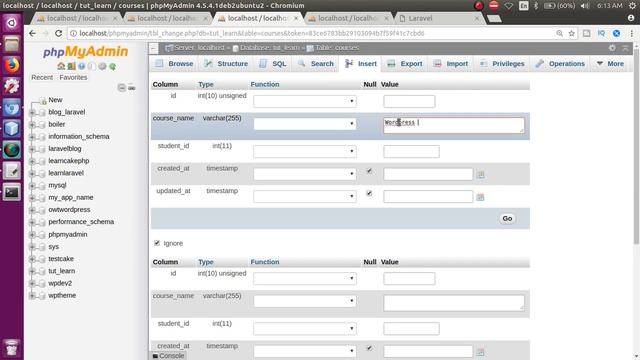Bookmark this page with star icon
Screen dimensions: 640x360
click(x=571, y=33)
